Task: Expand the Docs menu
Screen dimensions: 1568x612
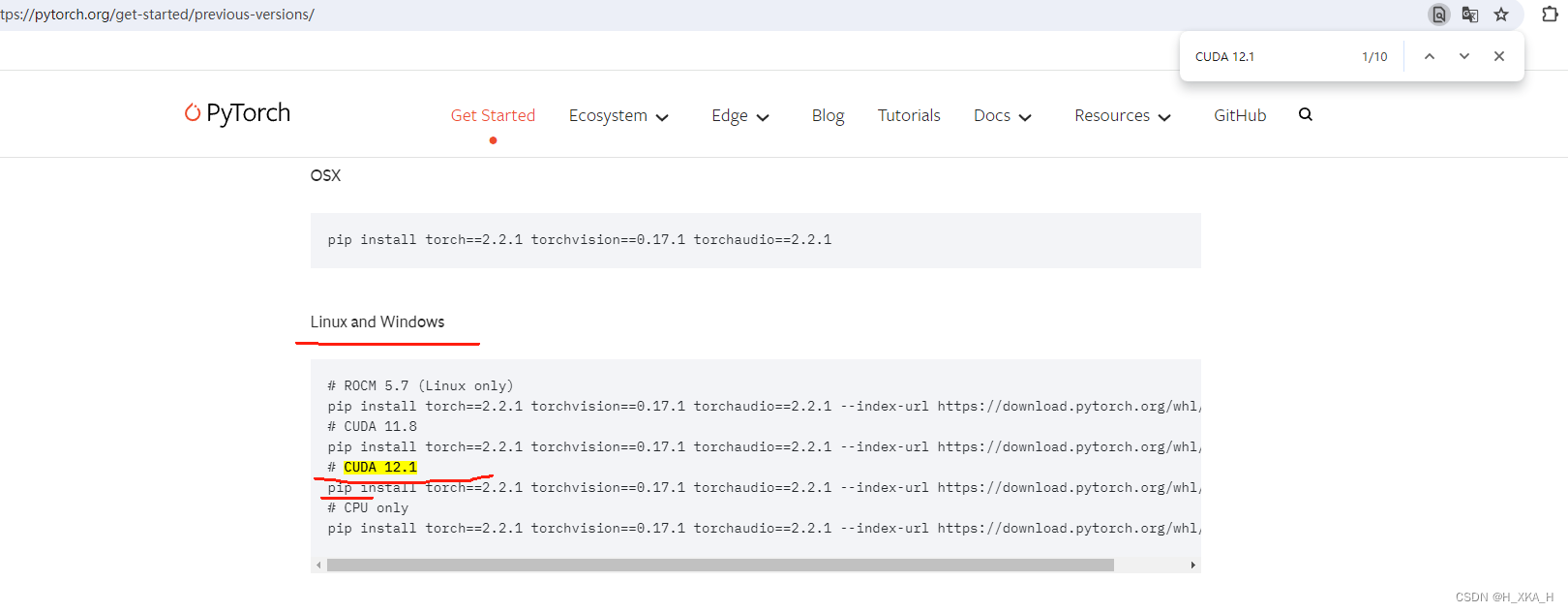Action: [x=1003, y=115]
